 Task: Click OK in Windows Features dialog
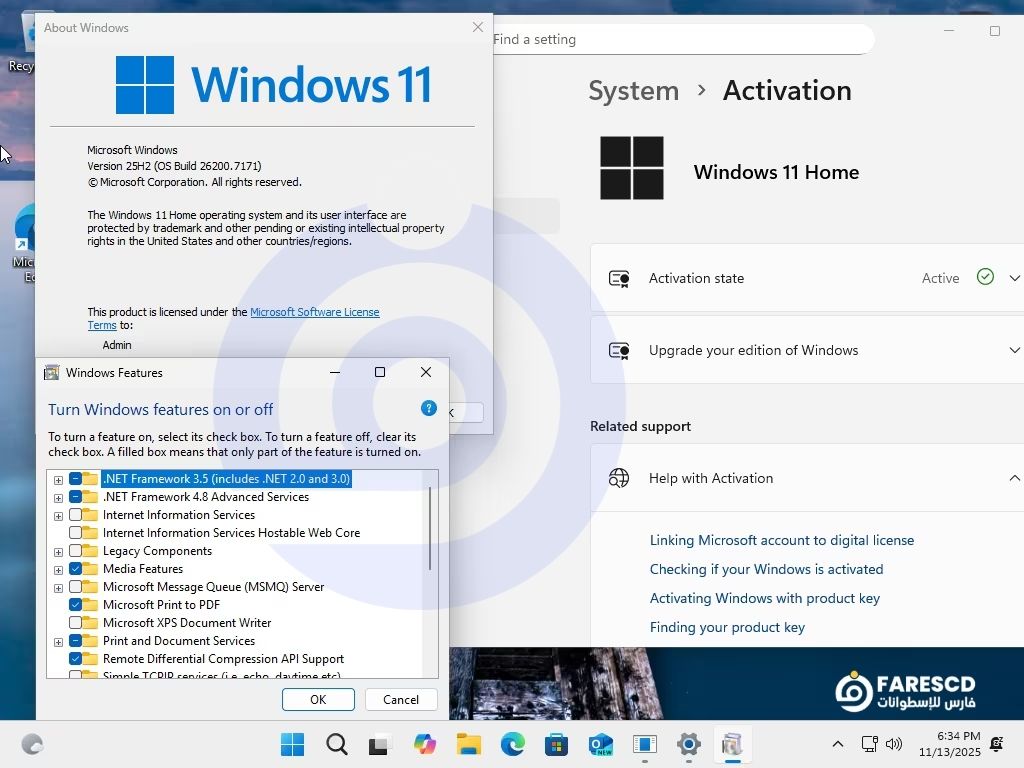(318, 700)
